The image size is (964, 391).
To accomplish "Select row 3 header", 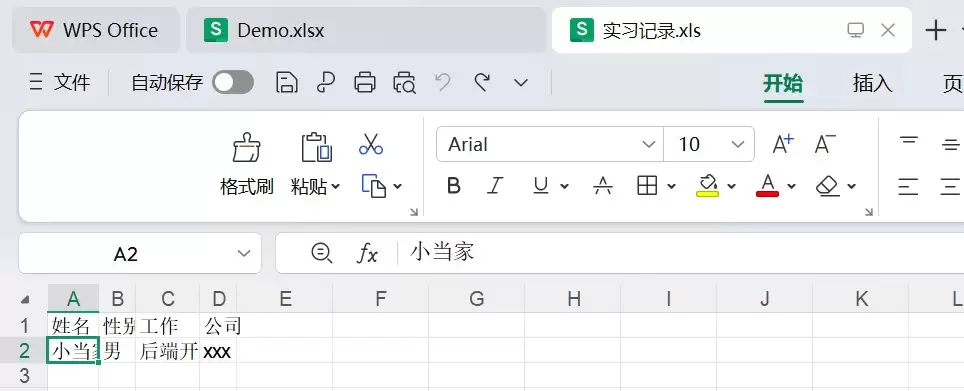I will [24, 374].
